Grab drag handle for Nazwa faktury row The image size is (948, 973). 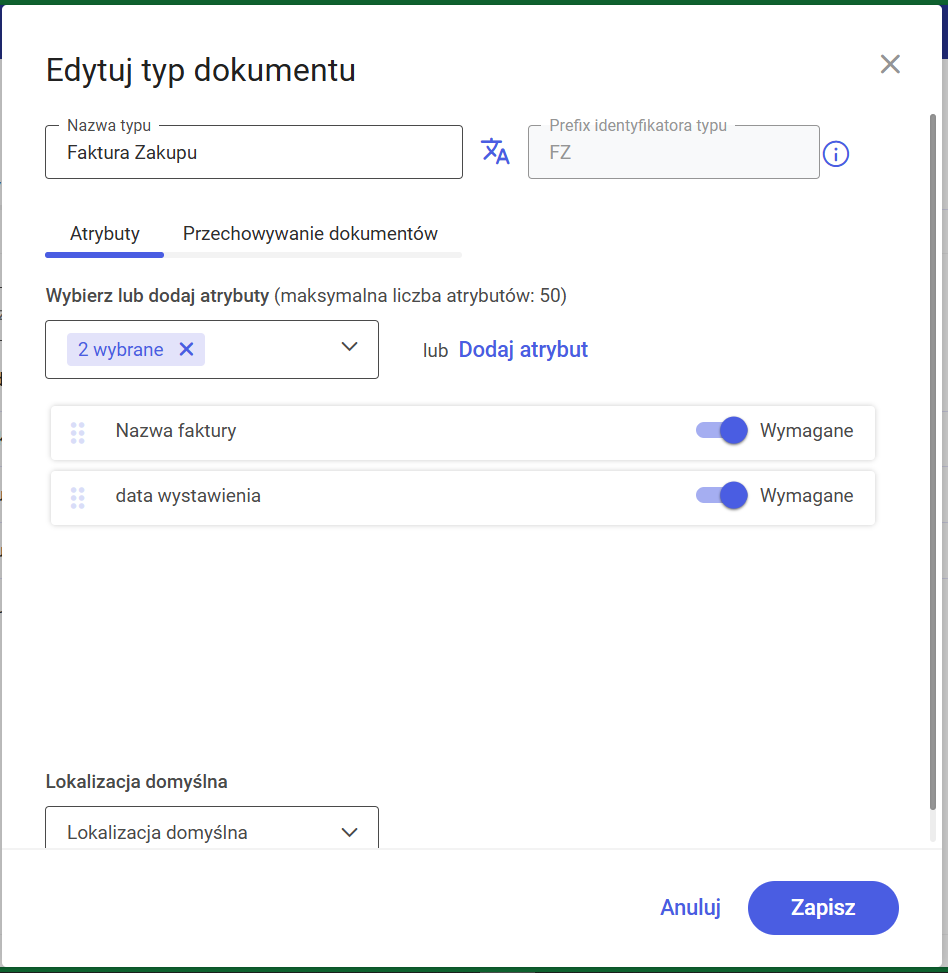pos(78,433)
